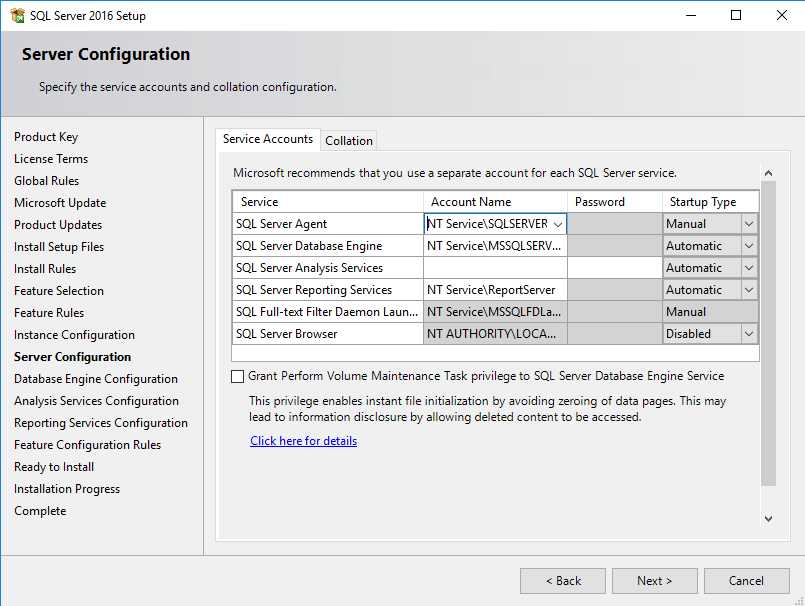Click scrollbar down arrow in Service Accounts panel

[769, 519]
